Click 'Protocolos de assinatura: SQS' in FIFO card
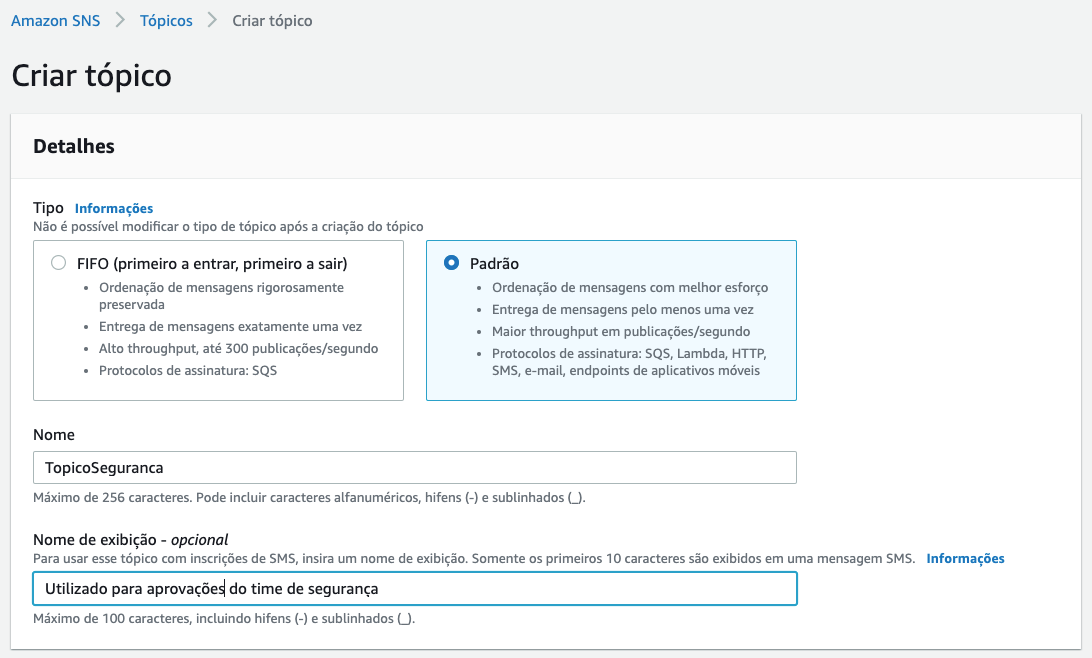 [x=188, y=370]
